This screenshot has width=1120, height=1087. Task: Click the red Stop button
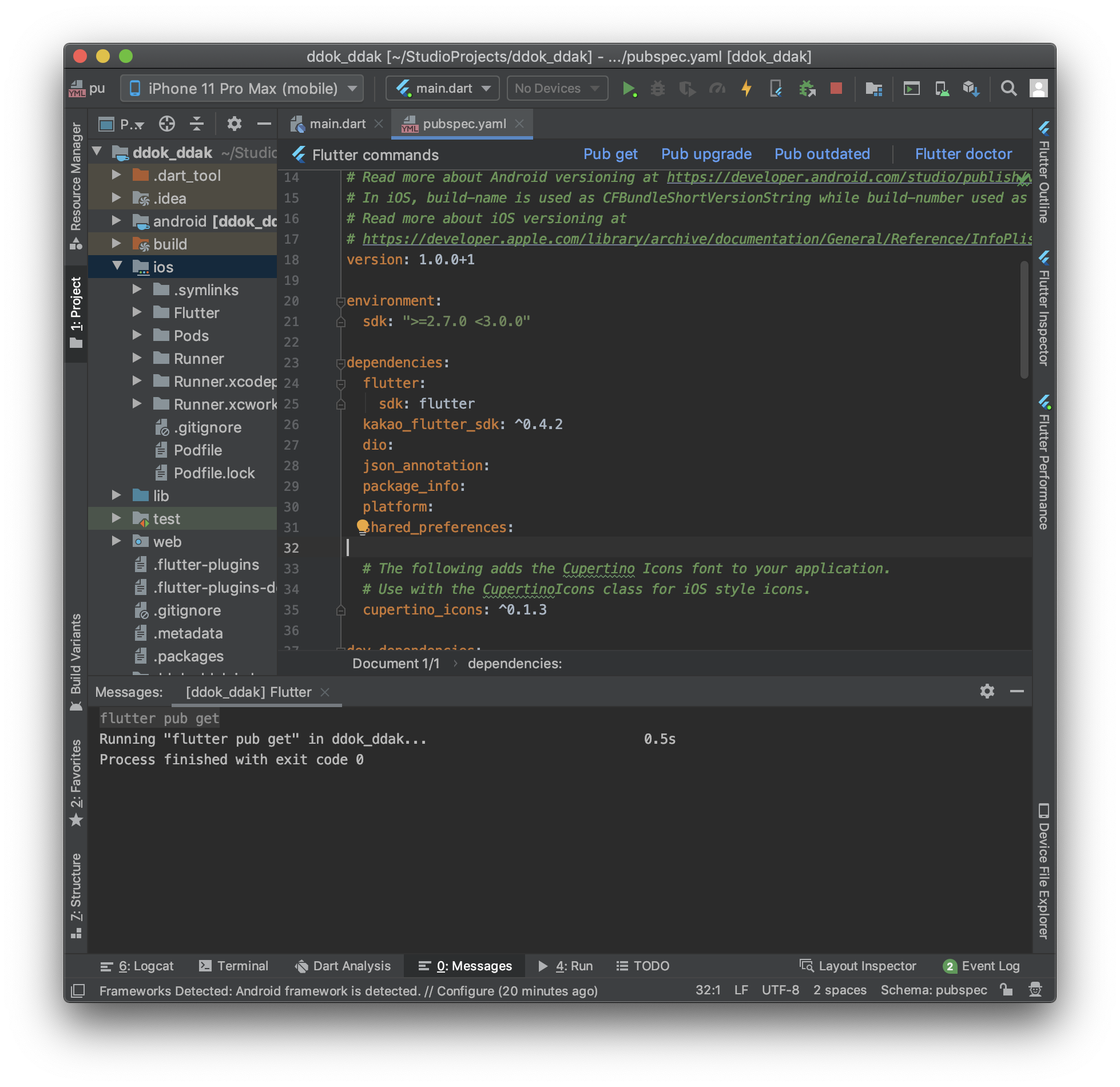(x=836, y=89)
